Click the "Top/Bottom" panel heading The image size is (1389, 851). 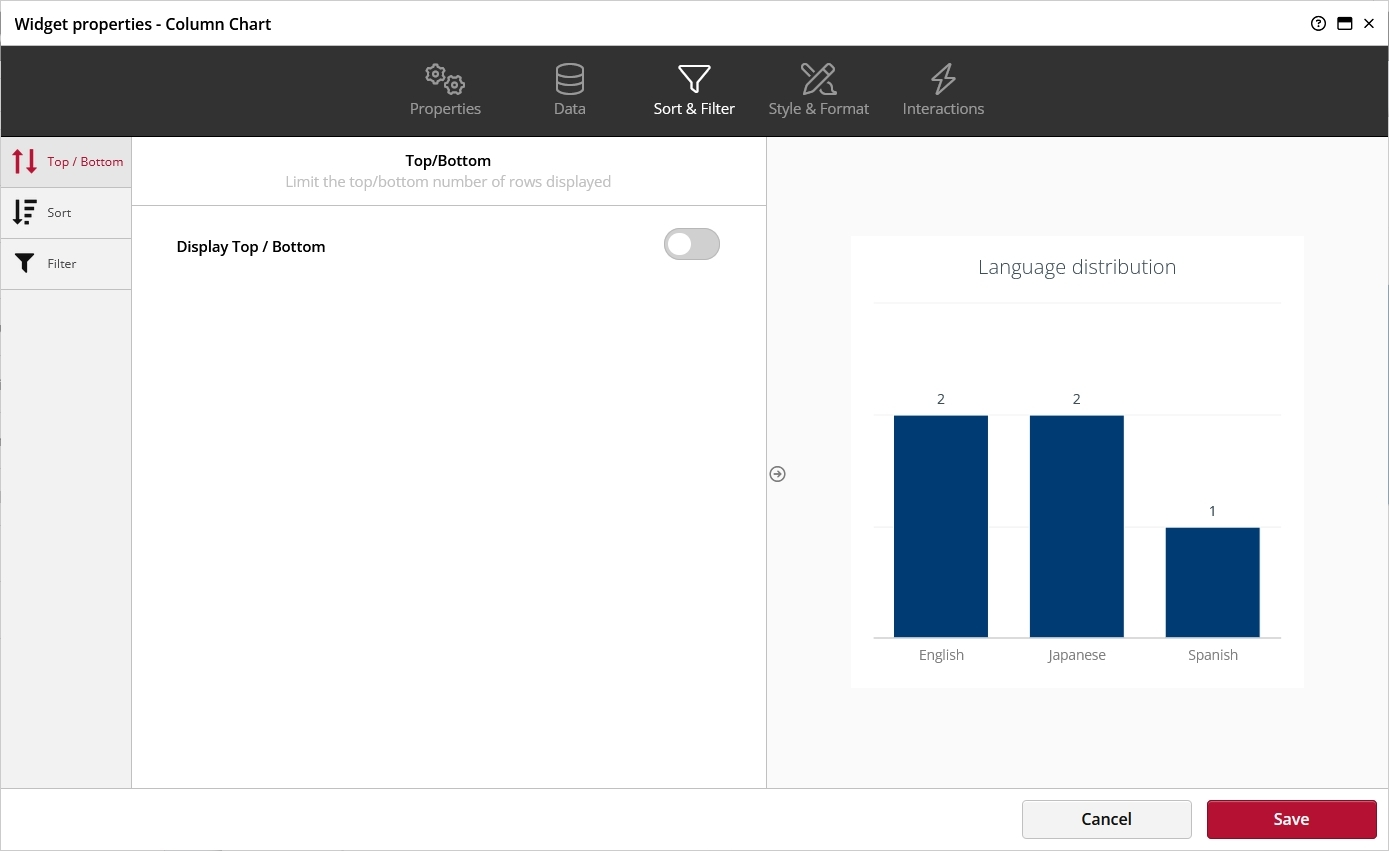(x=448, y=160)
